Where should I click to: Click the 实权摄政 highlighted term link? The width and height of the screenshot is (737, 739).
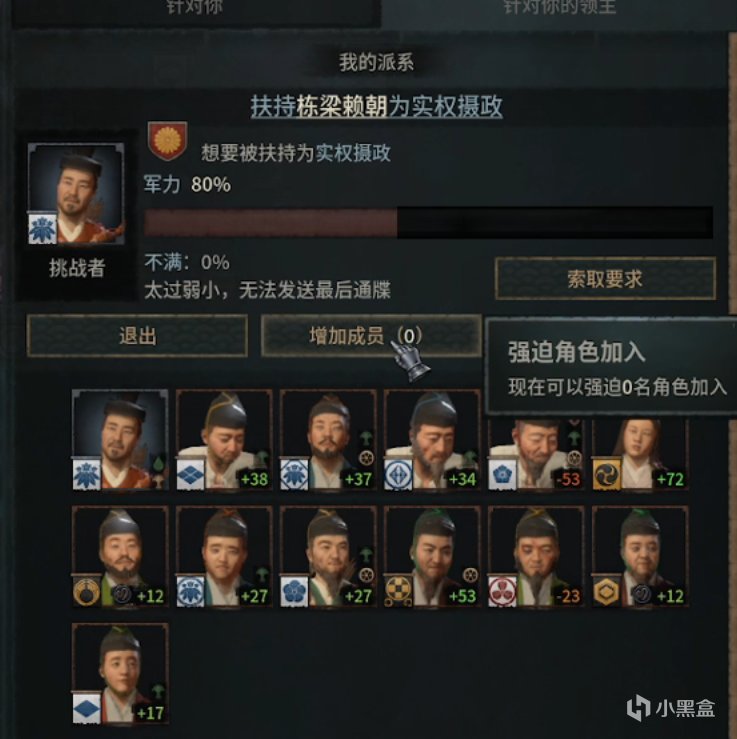click(x=353, y=153)
